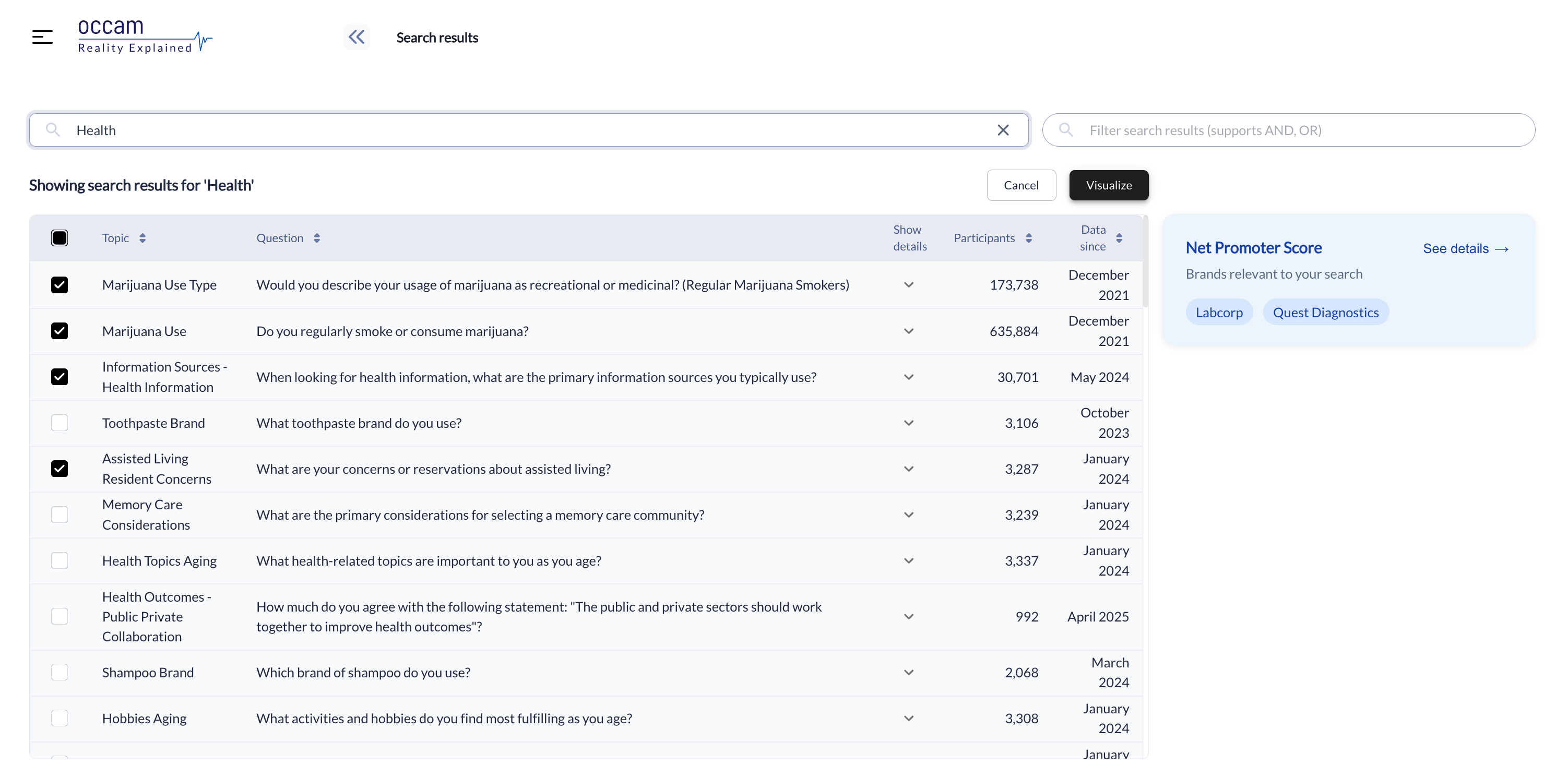Select the Labcorp brand tag

pos(1219,312)
